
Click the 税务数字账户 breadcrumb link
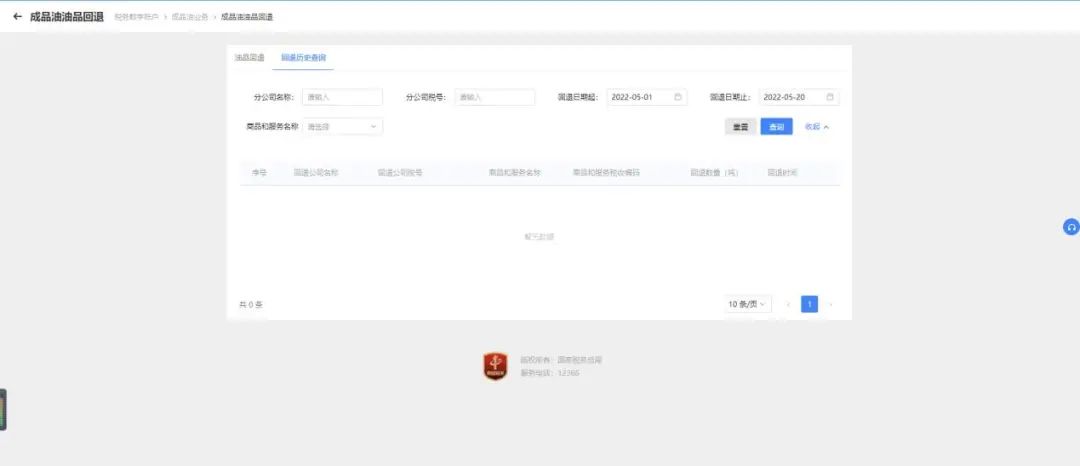pos(136,17)
